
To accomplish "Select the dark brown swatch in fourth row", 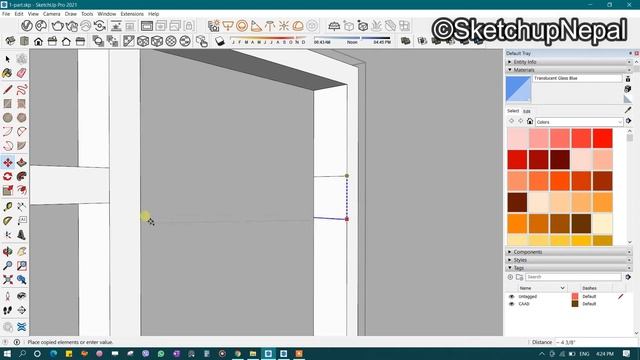I will tap(518, 202).
